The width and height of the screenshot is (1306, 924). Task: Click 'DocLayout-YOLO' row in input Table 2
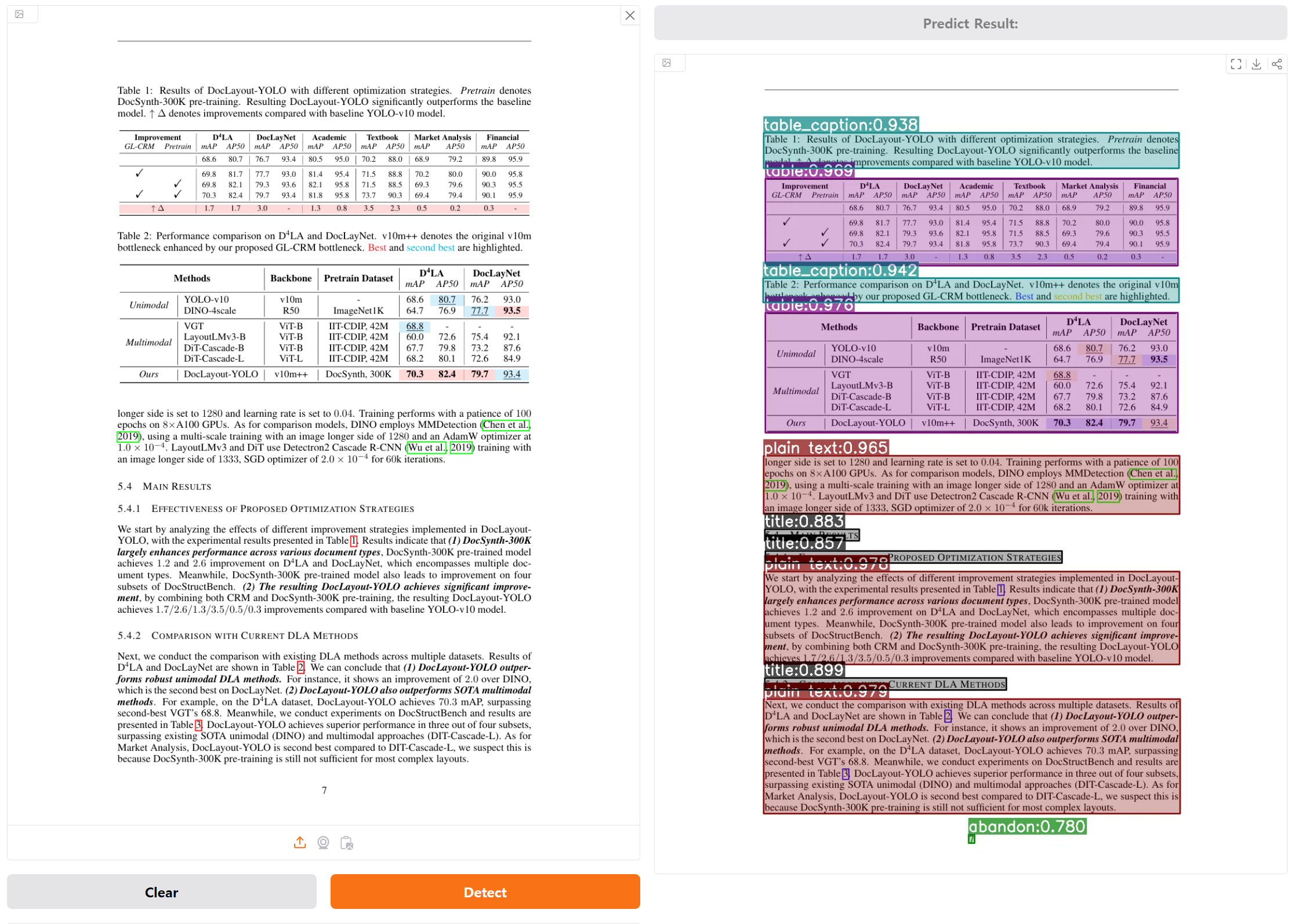tap(324, 374)
